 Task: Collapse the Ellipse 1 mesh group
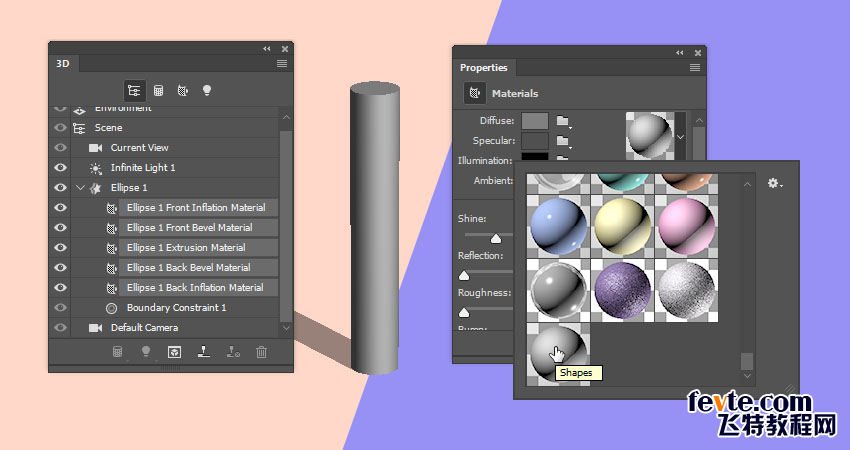[81, 188]
